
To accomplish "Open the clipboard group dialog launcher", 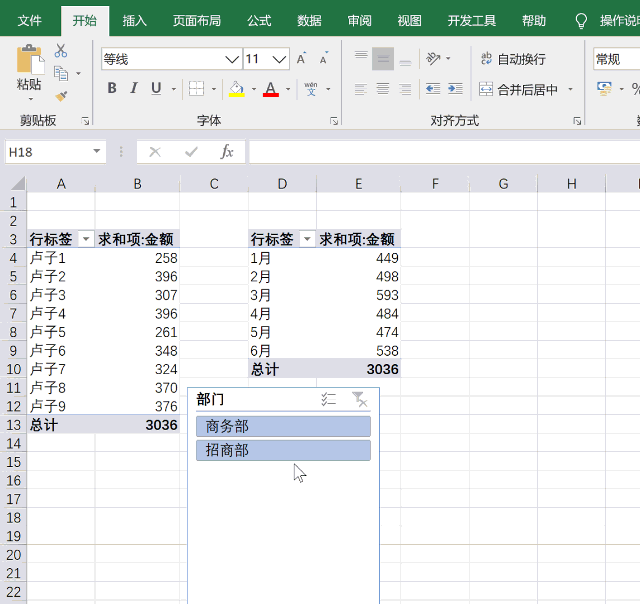I will pos(85,121).
